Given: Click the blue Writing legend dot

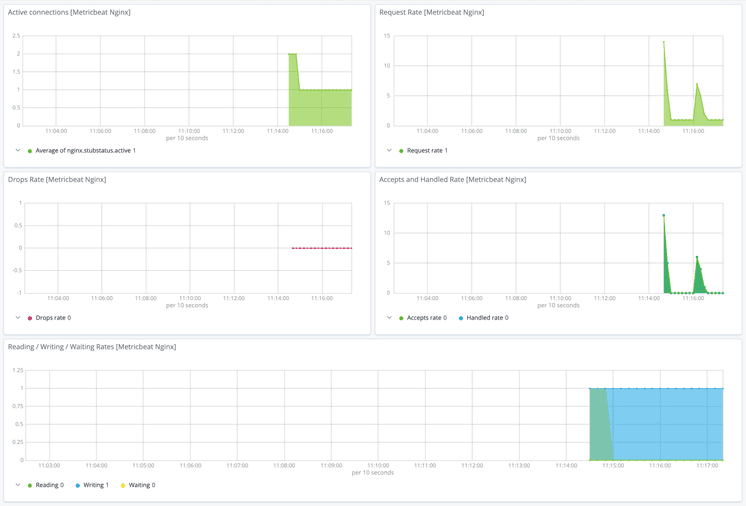Looking at the screenshot, I should click(78, 485).
